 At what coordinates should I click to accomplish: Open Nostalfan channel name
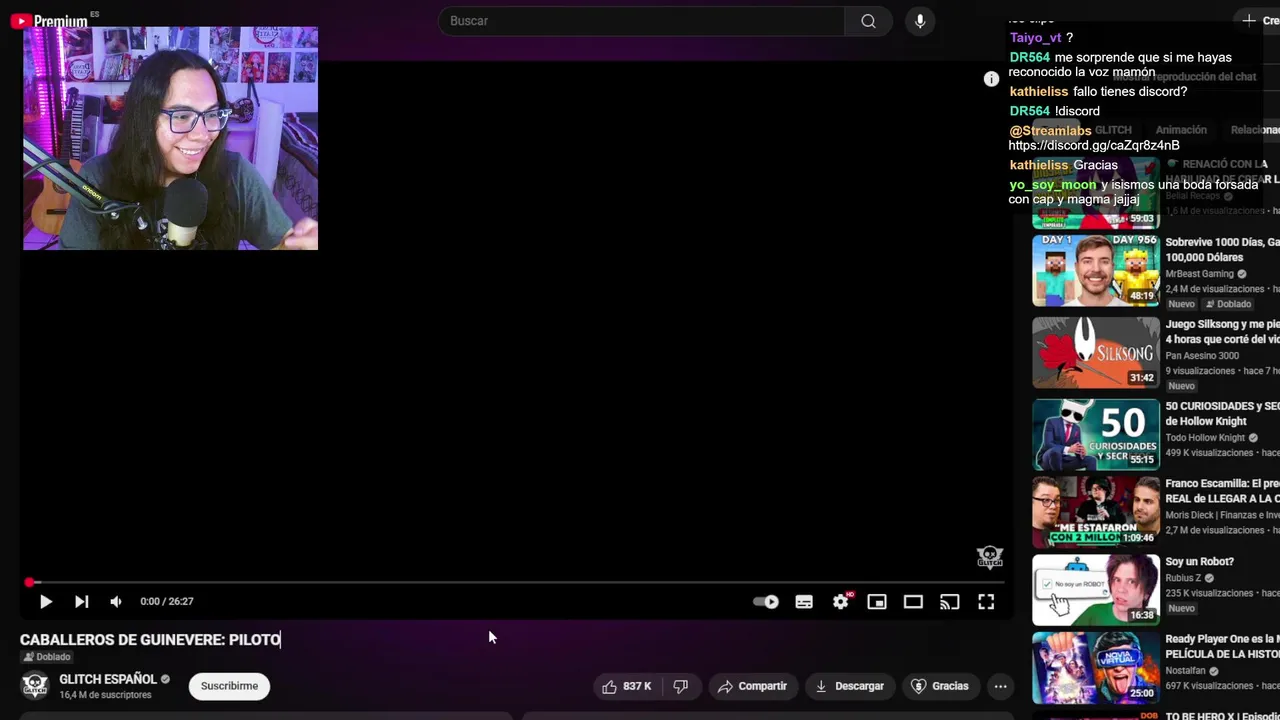1187,671
